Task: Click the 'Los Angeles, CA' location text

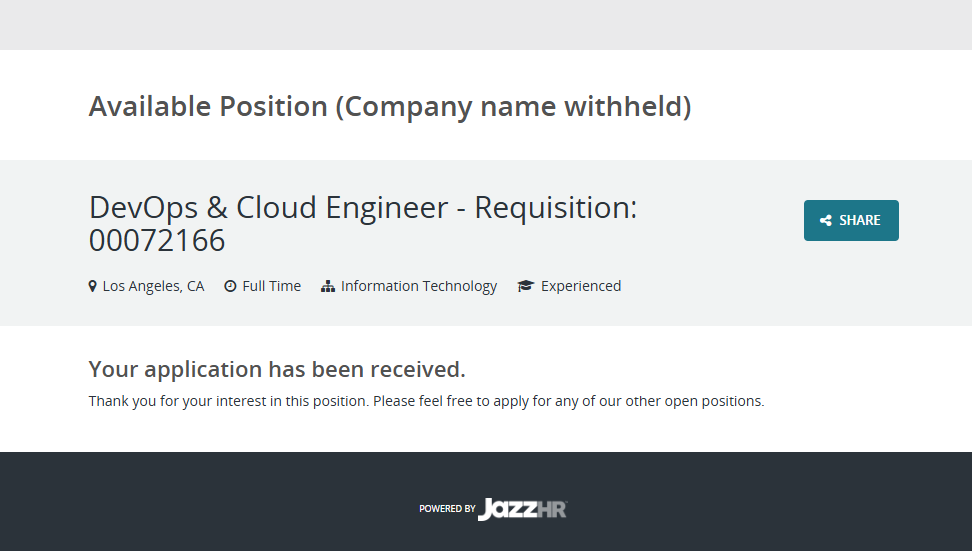Action: [153, 286]
